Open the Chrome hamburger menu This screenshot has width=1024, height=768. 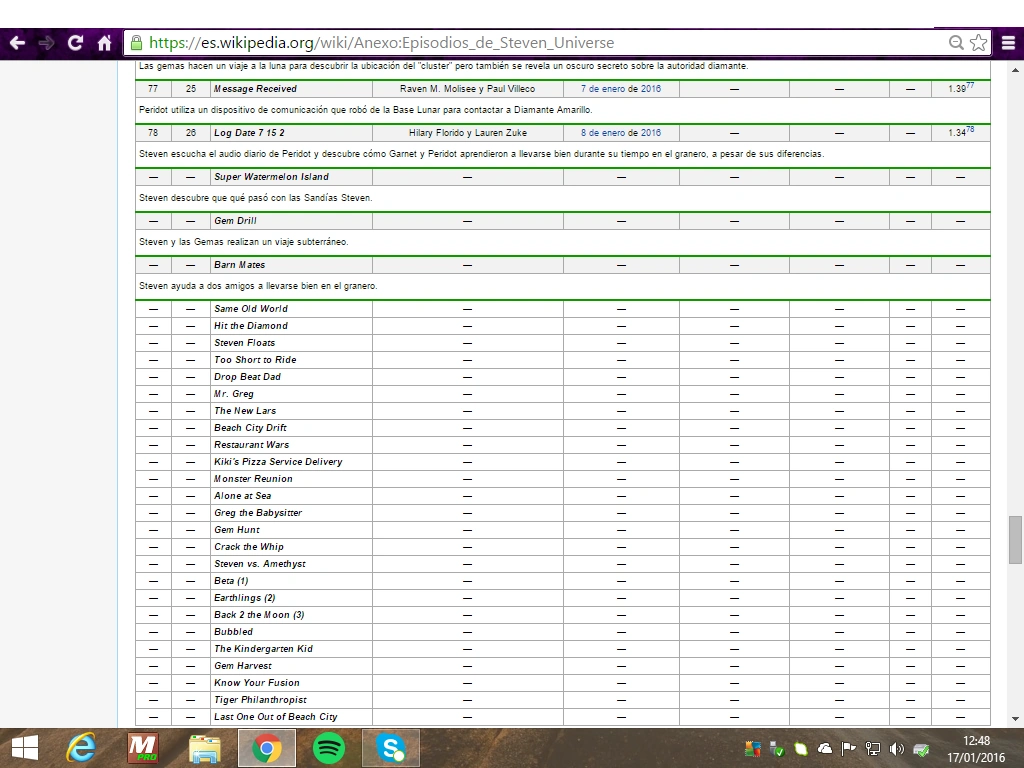tap(1007, 43)
